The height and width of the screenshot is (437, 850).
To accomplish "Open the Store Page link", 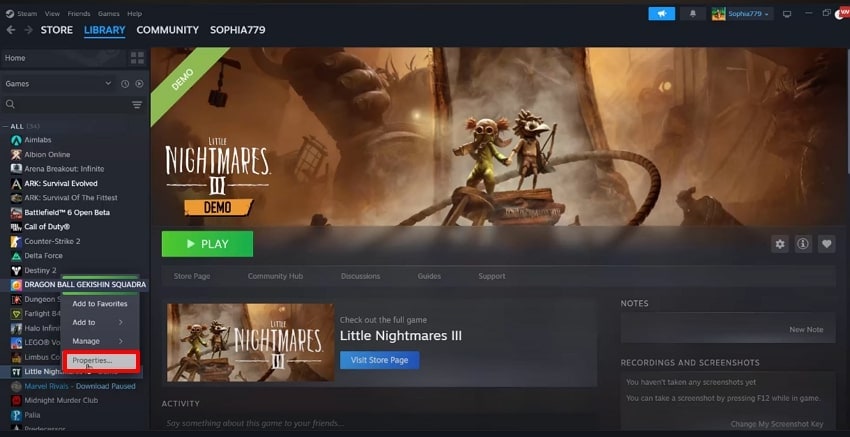I will (192, 276).
